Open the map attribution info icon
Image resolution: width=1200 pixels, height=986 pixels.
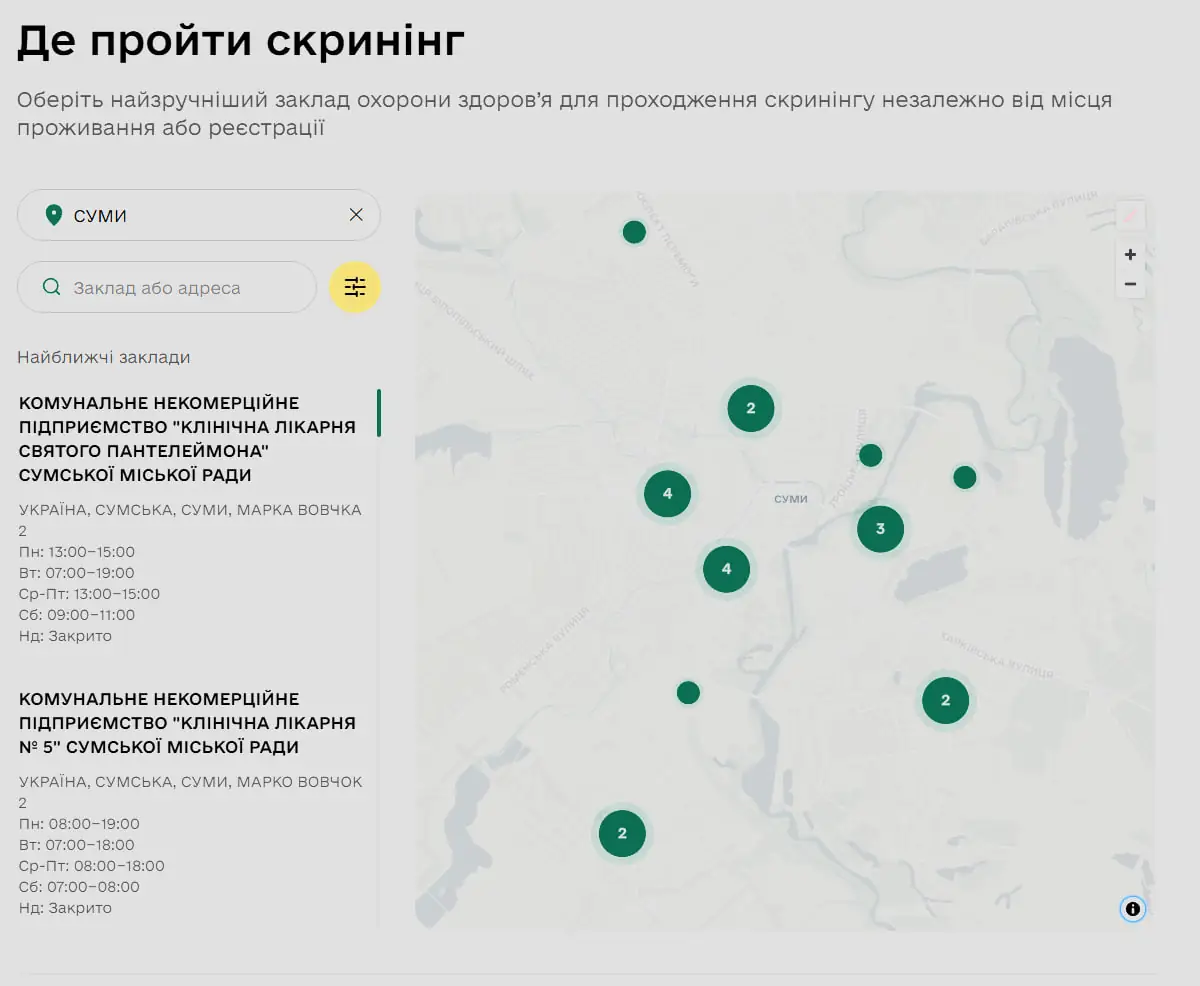1131,908
